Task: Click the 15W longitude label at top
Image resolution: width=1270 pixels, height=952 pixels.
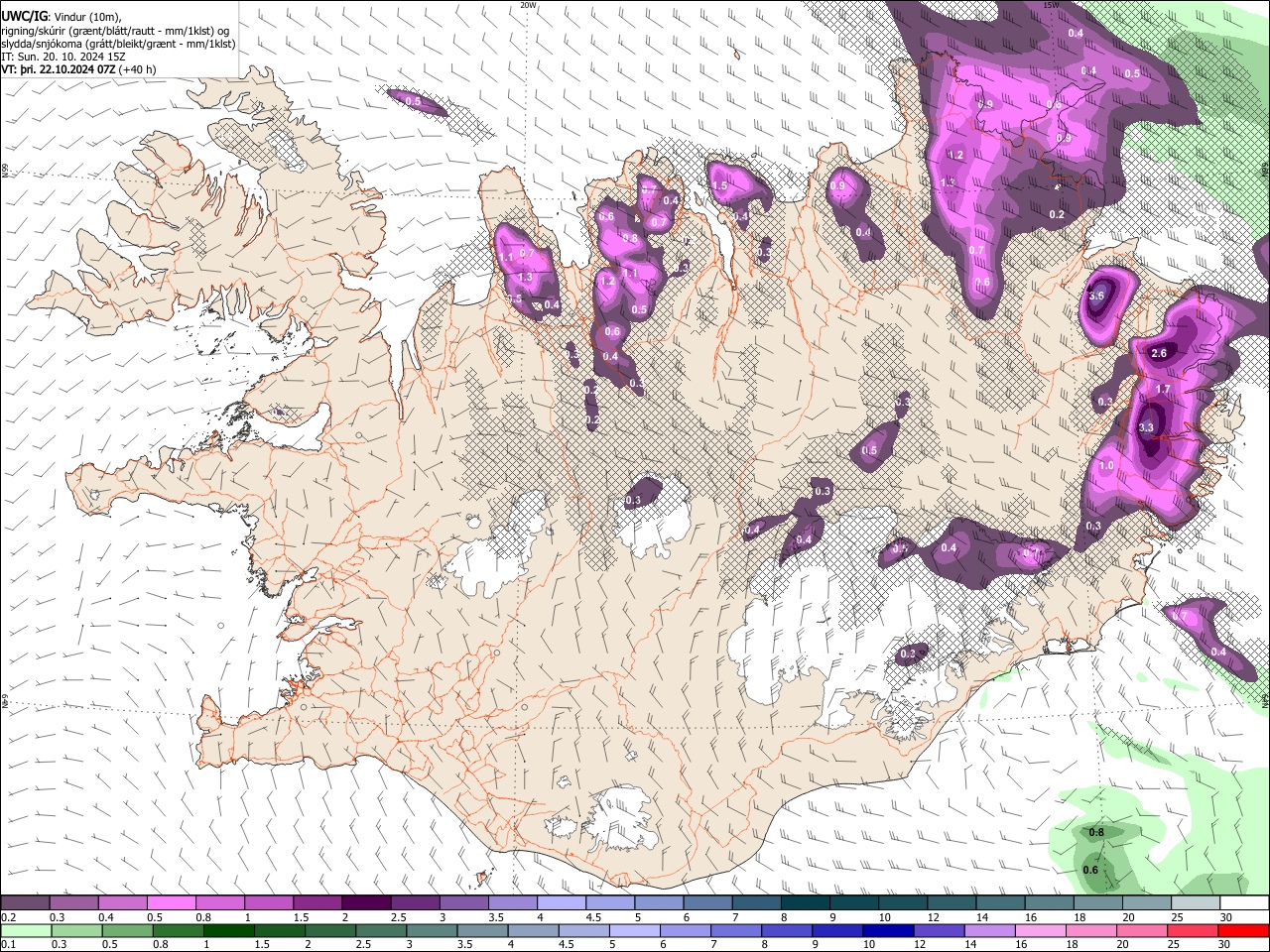Action: point(1051,5)
